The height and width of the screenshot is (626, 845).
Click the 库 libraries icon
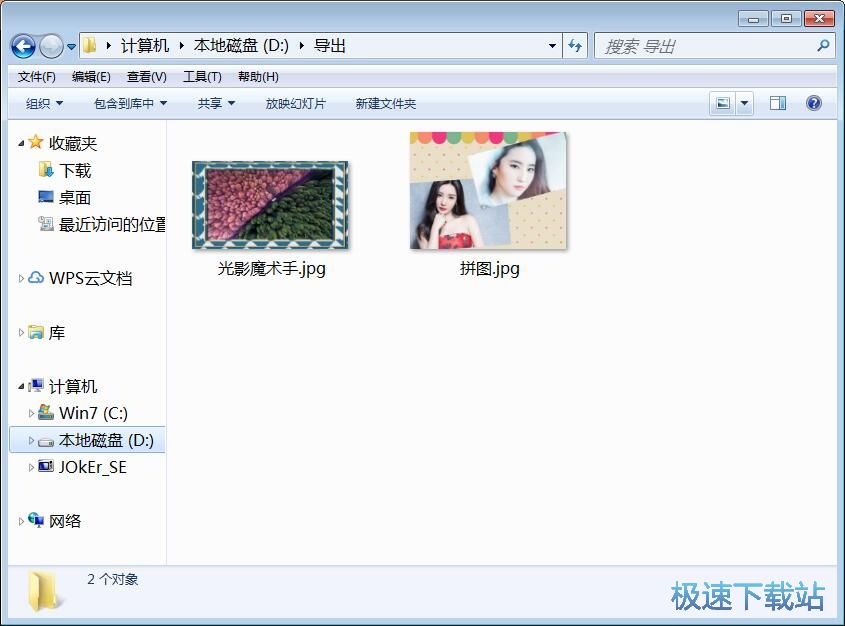click(36, 332)
